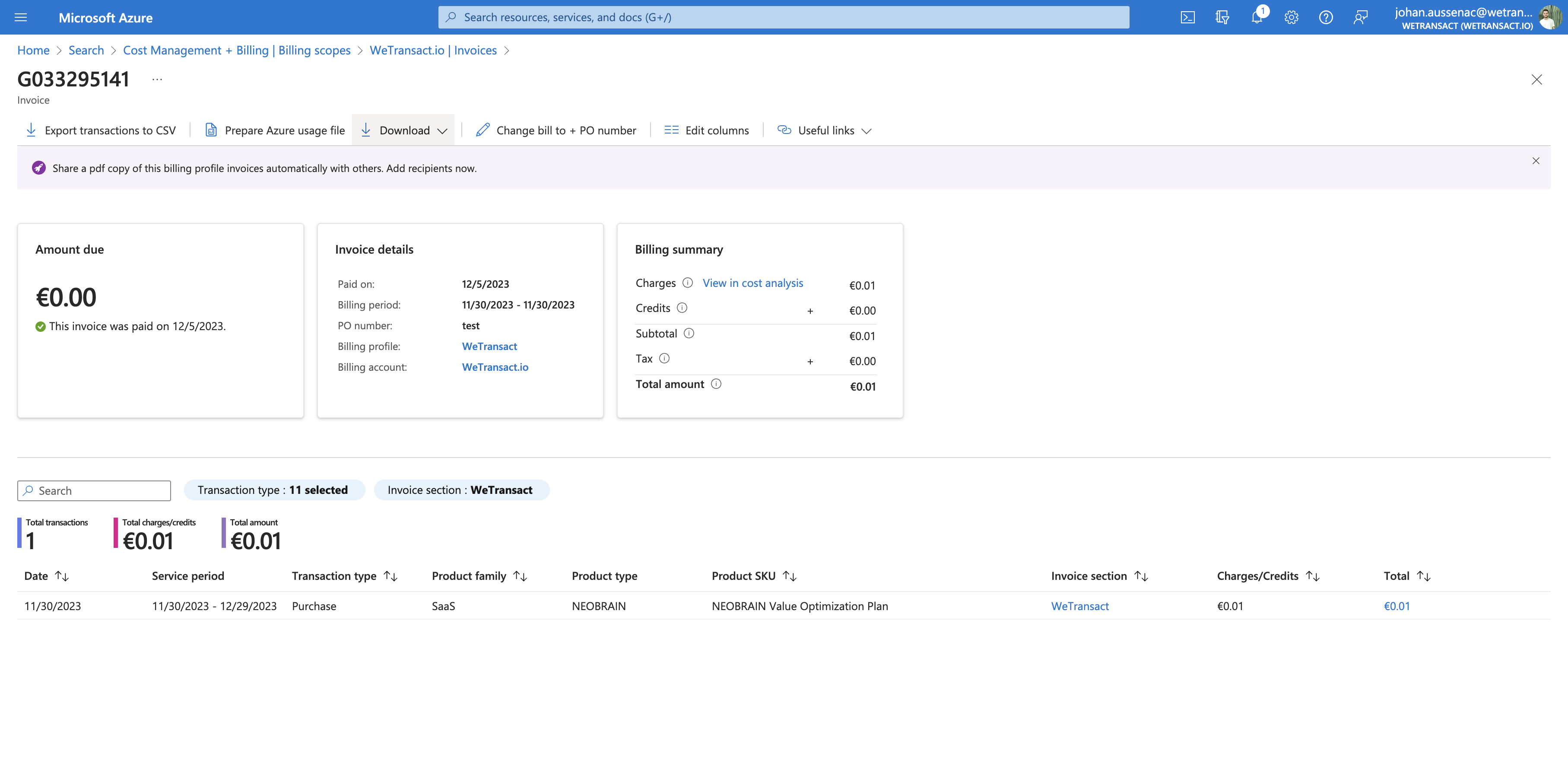Sort by Product family column
The height and width of the screenshot is (757, 1568).
(520, 576)
